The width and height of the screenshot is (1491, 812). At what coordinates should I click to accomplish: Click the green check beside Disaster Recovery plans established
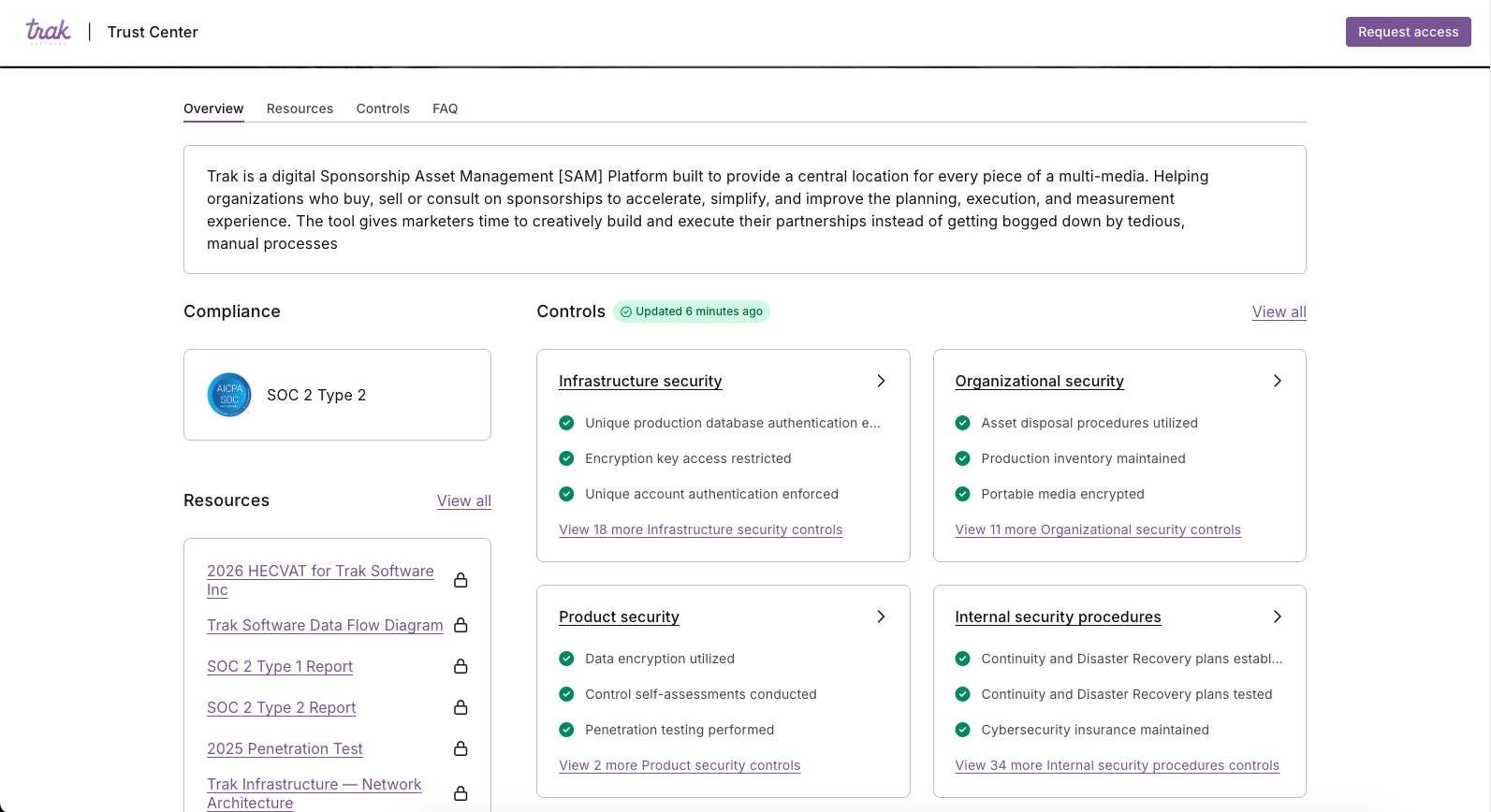tap(962, 659)
